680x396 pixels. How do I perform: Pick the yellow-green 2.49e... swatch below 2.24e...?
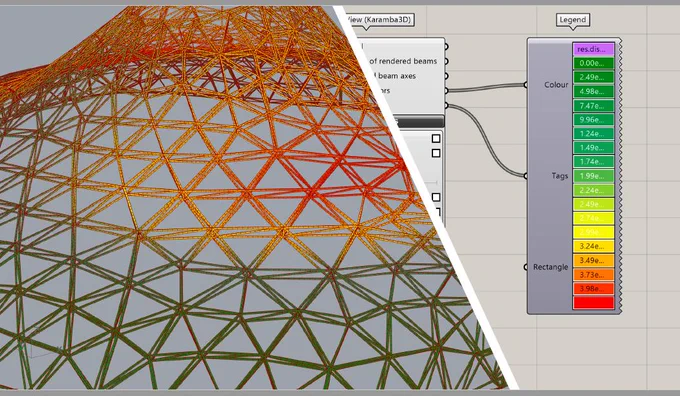[x=594, y=204]
